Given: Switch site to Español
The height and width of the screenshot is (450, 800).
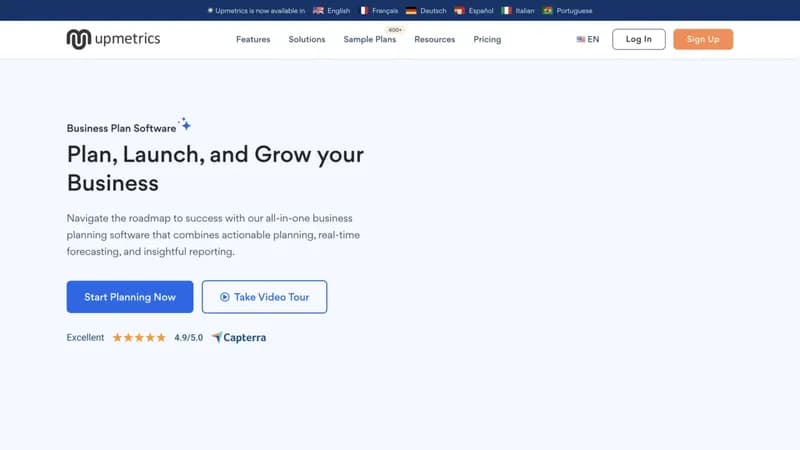Looking at the screenshot, I should tap(481, 11).
